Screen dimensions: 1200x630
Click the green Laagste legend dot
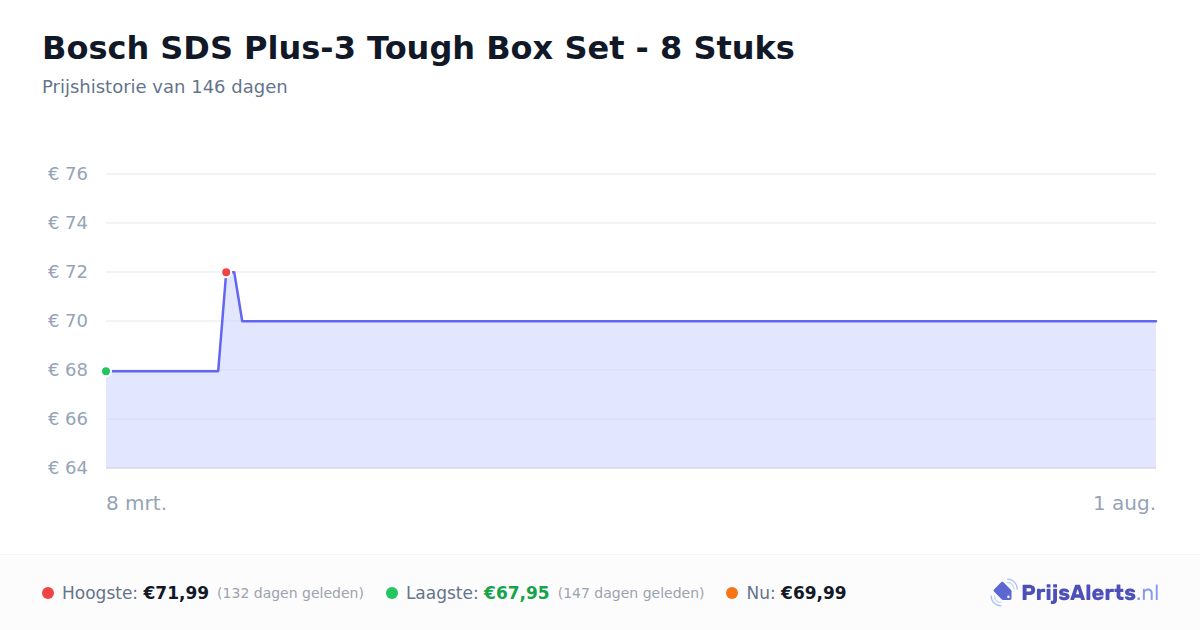392,593
